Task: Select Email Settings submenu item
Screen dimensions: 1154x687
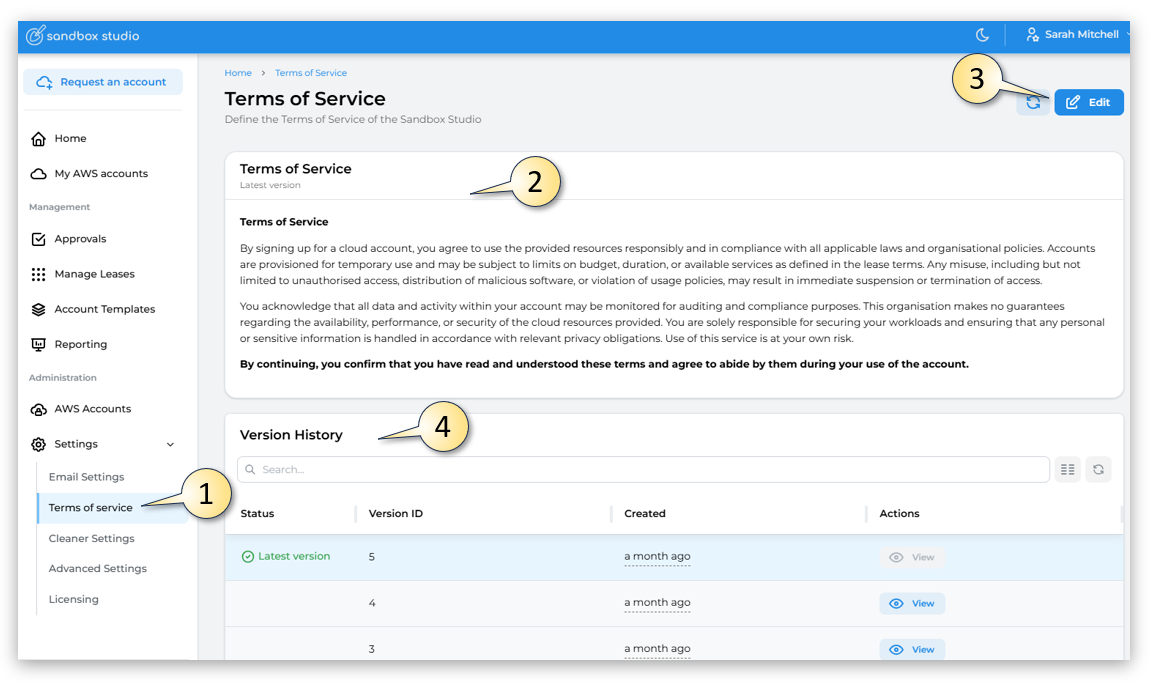Action: (x=87, y=477)
